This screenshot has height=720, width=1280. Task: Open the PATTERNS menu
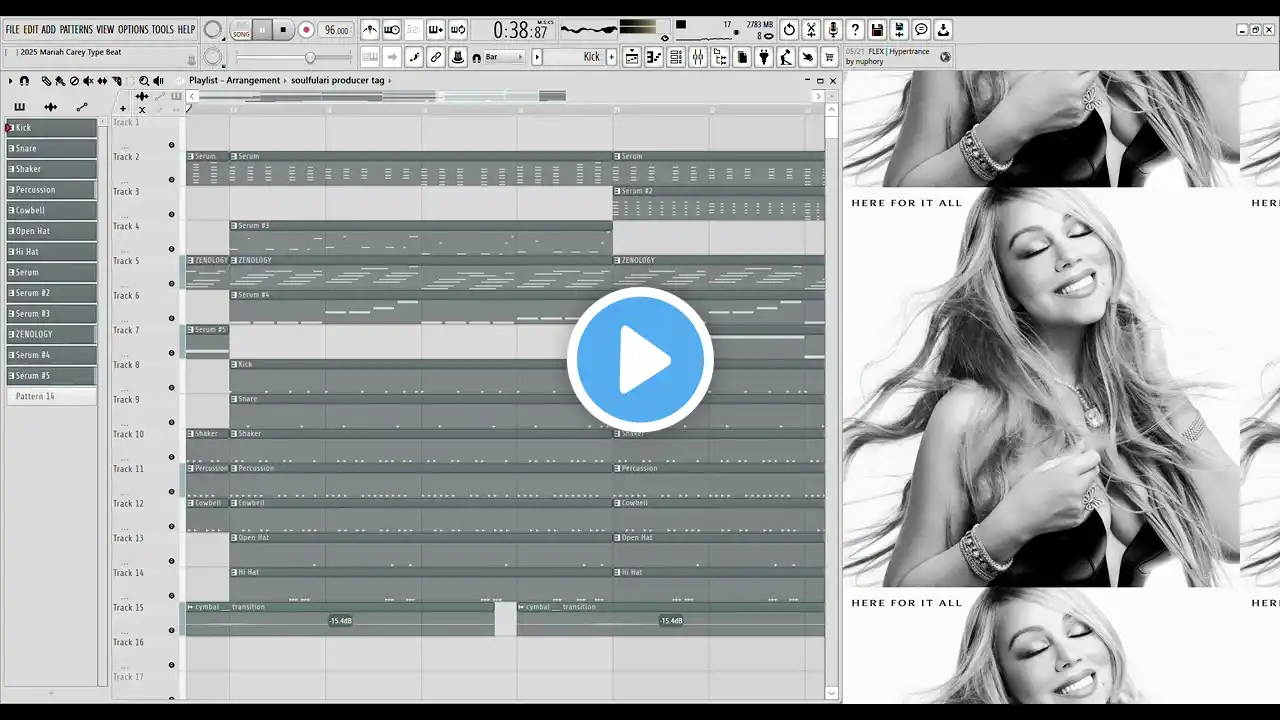click(x=76, y=30)
